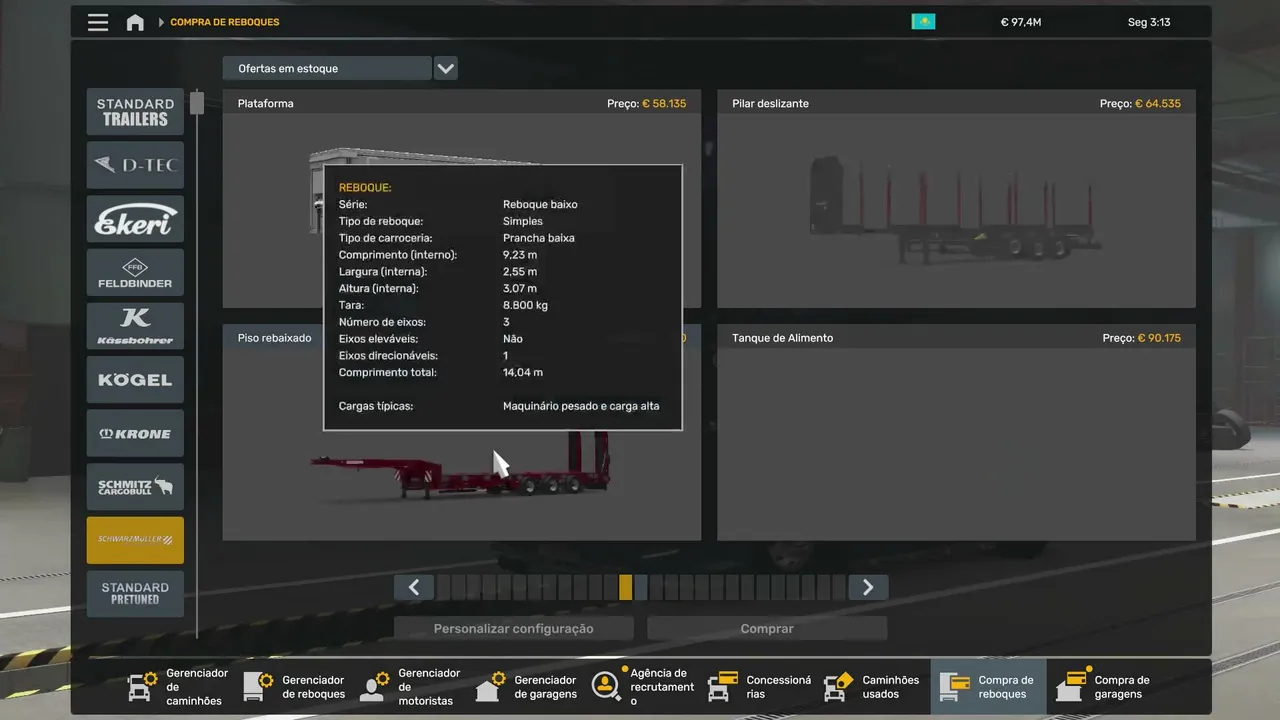
Task: Click the Compra de Reboques breadcrumb
Action: coord(225,22)
